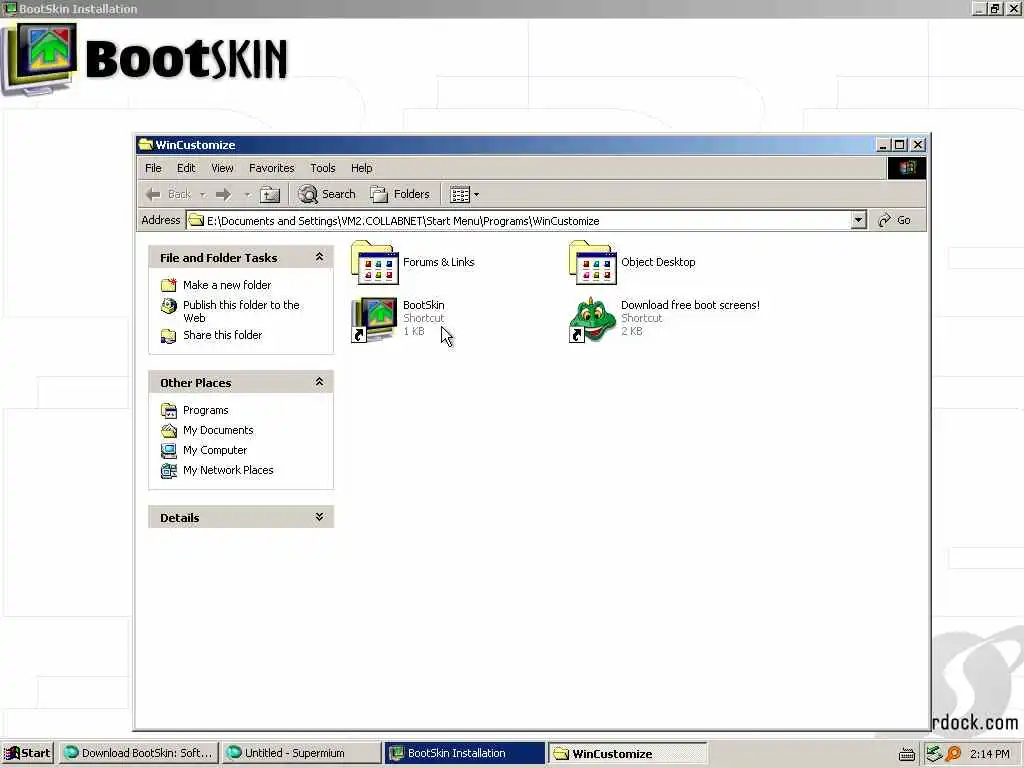Select the Object Desktop folder name
Viewport: 1024px width, 768px height.
pyautogui.click(x=658, y=262)
